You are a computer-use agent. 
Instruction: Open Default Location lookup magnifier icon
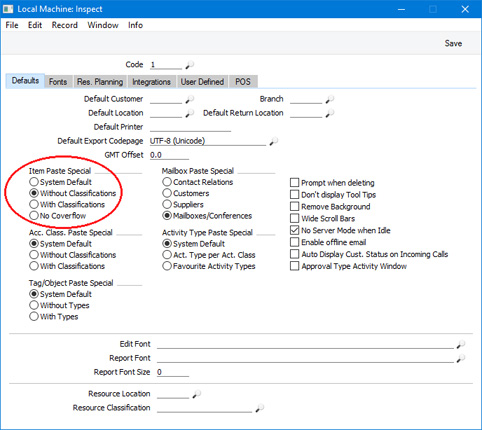coord(190,113)
